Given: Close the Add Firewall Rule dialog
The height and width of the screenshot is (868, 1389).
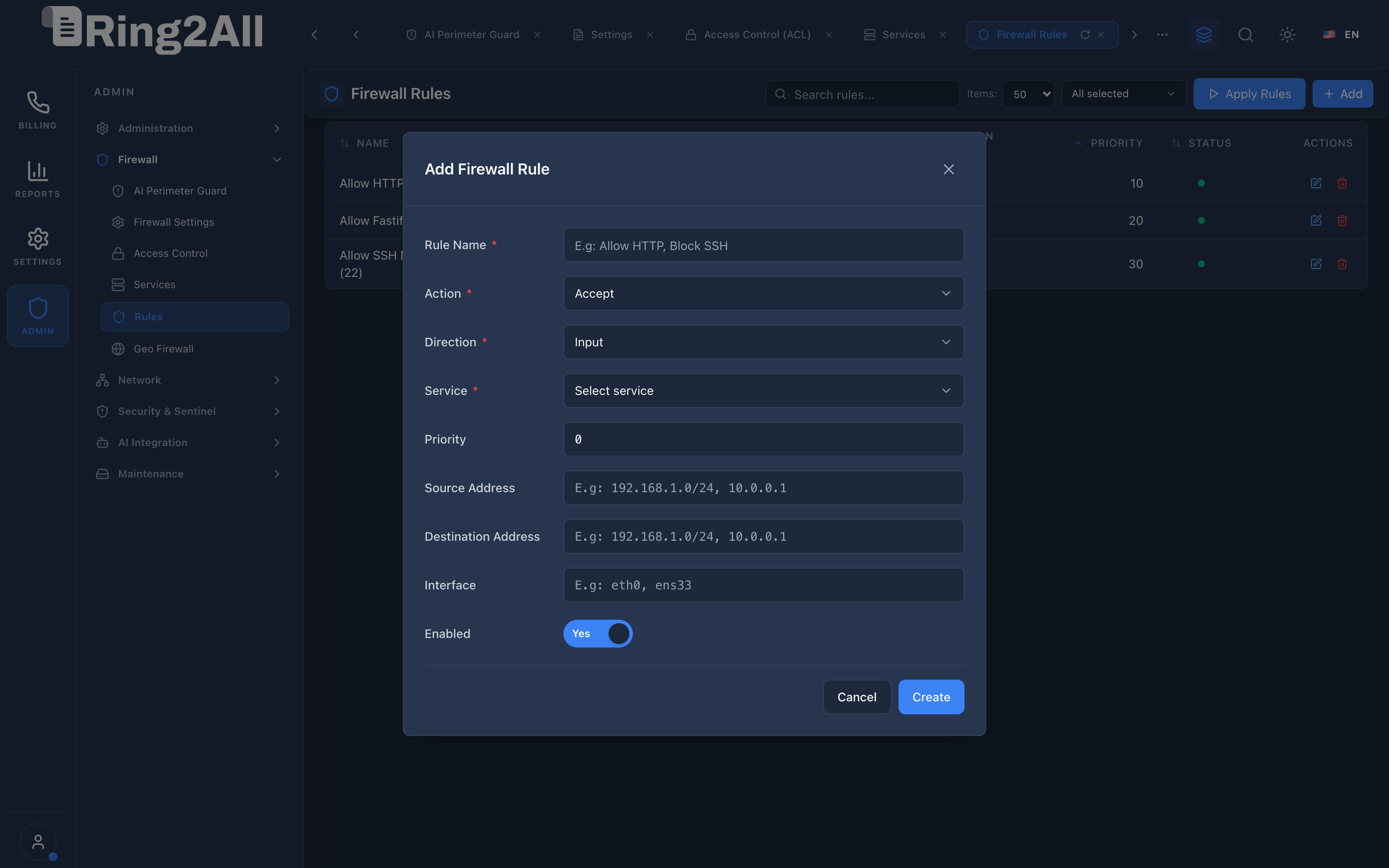Looking at the screenshot, I should click(x=949, y=169).
